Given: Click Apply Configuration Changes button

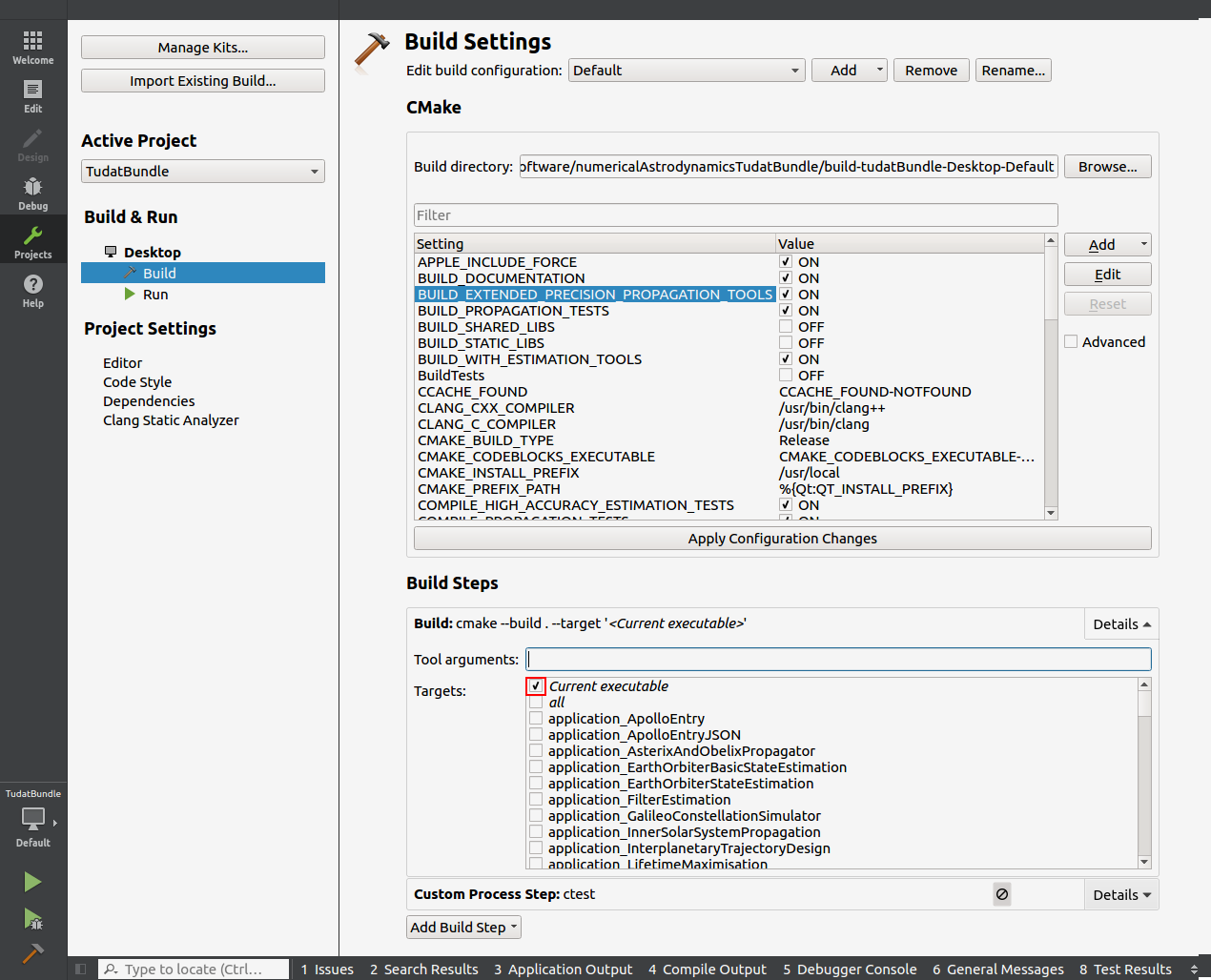Looking at the screenshot, I should pyautogui.click(x=782, y=539).
